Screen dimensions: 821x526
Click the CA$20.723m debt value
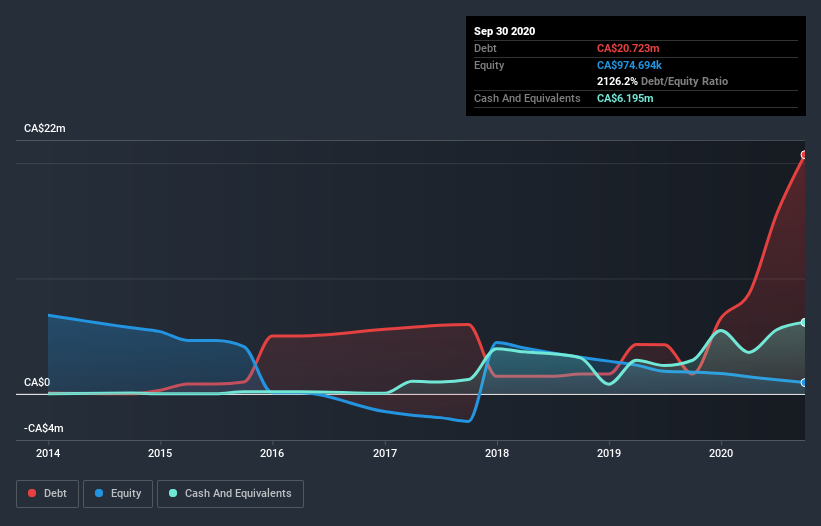[628, 48]
